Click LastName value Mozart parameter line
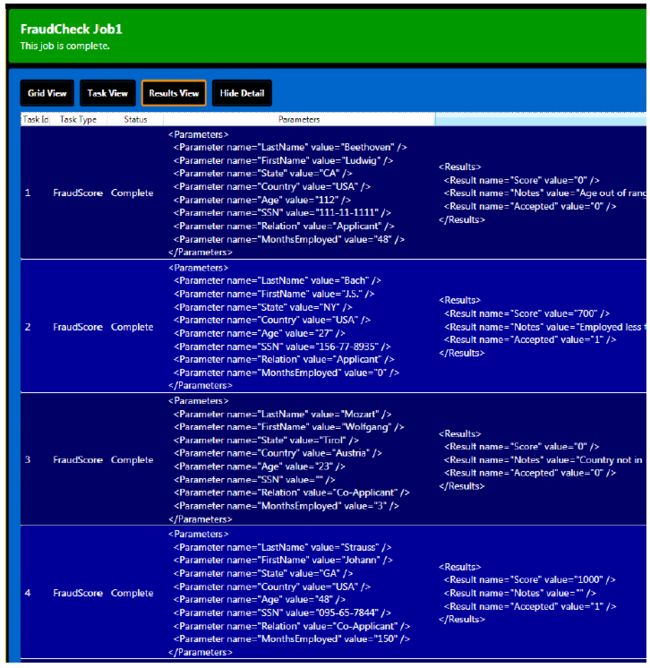 point(282,414)
